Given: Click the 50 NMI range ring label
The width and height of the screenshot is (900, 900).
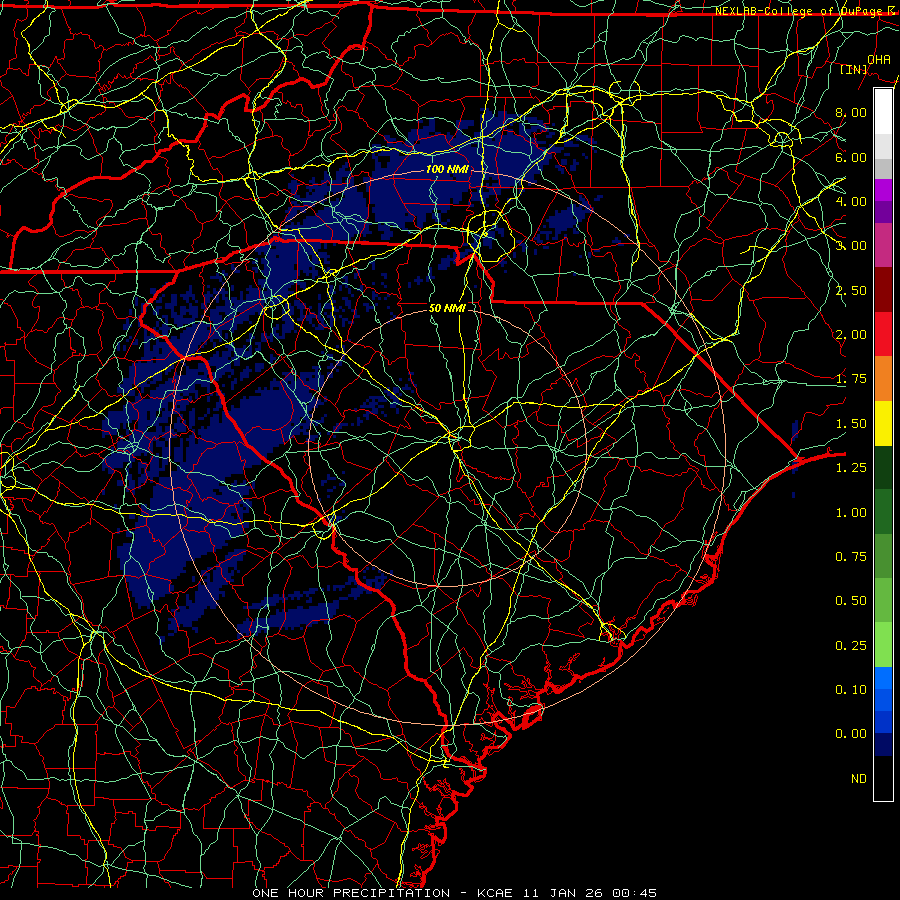Looking at the screenshot, I should [447, 308].
